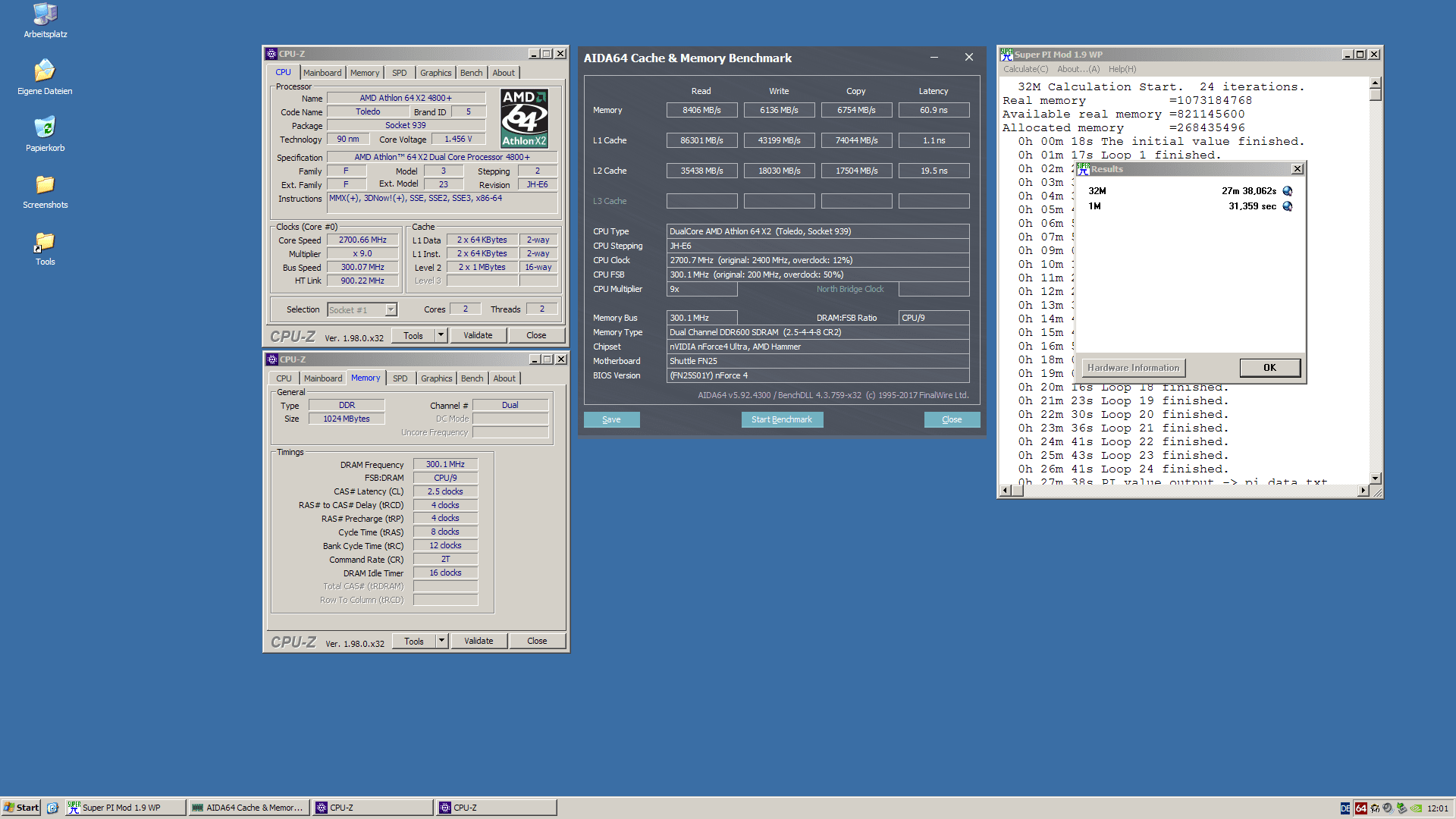The width and height of the screenshot is (1456, 819).
Task: Open Help(H) menu in Super PI
Action: click(x=1122, y=69)
